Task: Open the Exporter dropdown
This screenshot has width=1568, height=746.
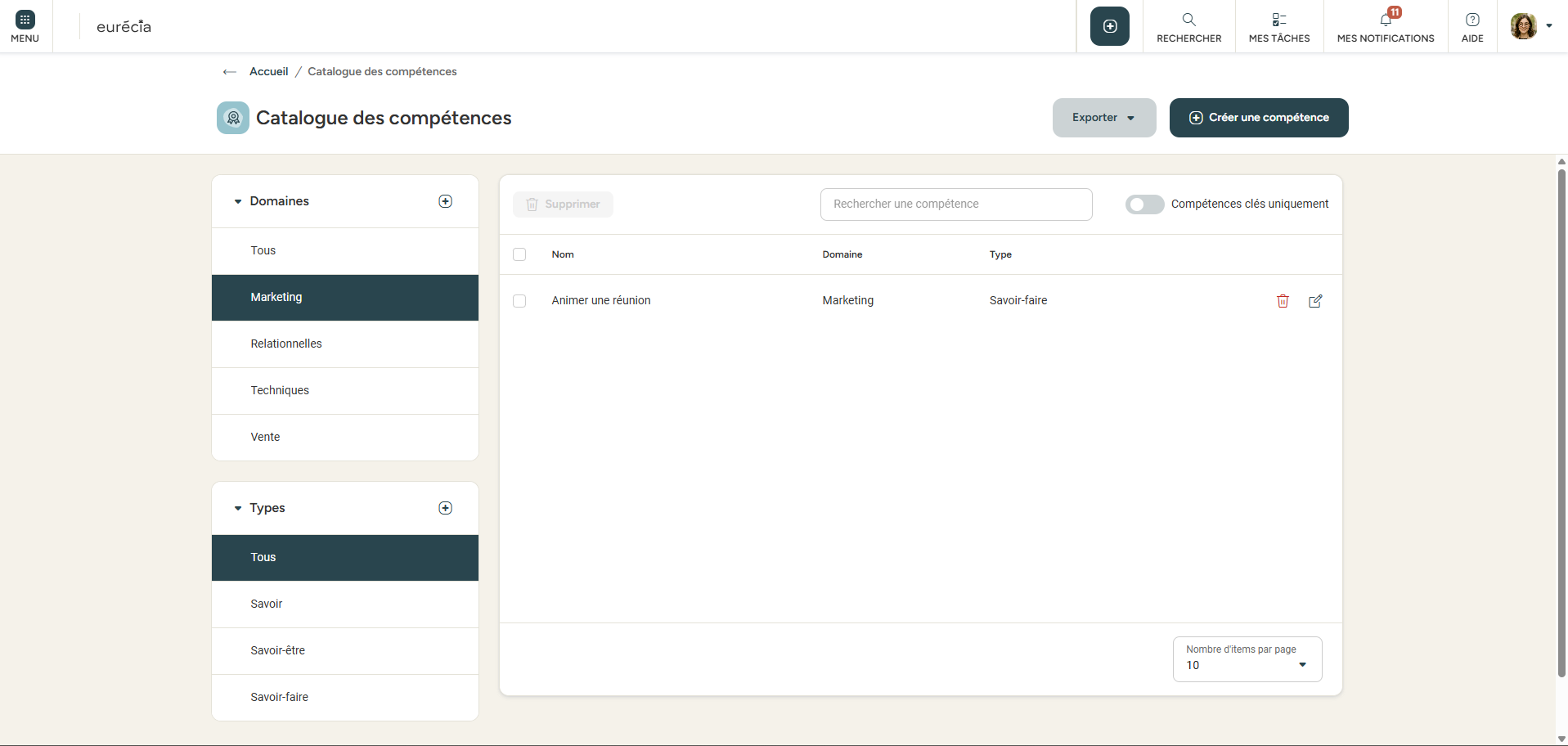Action: click(x=1103, y=118)
